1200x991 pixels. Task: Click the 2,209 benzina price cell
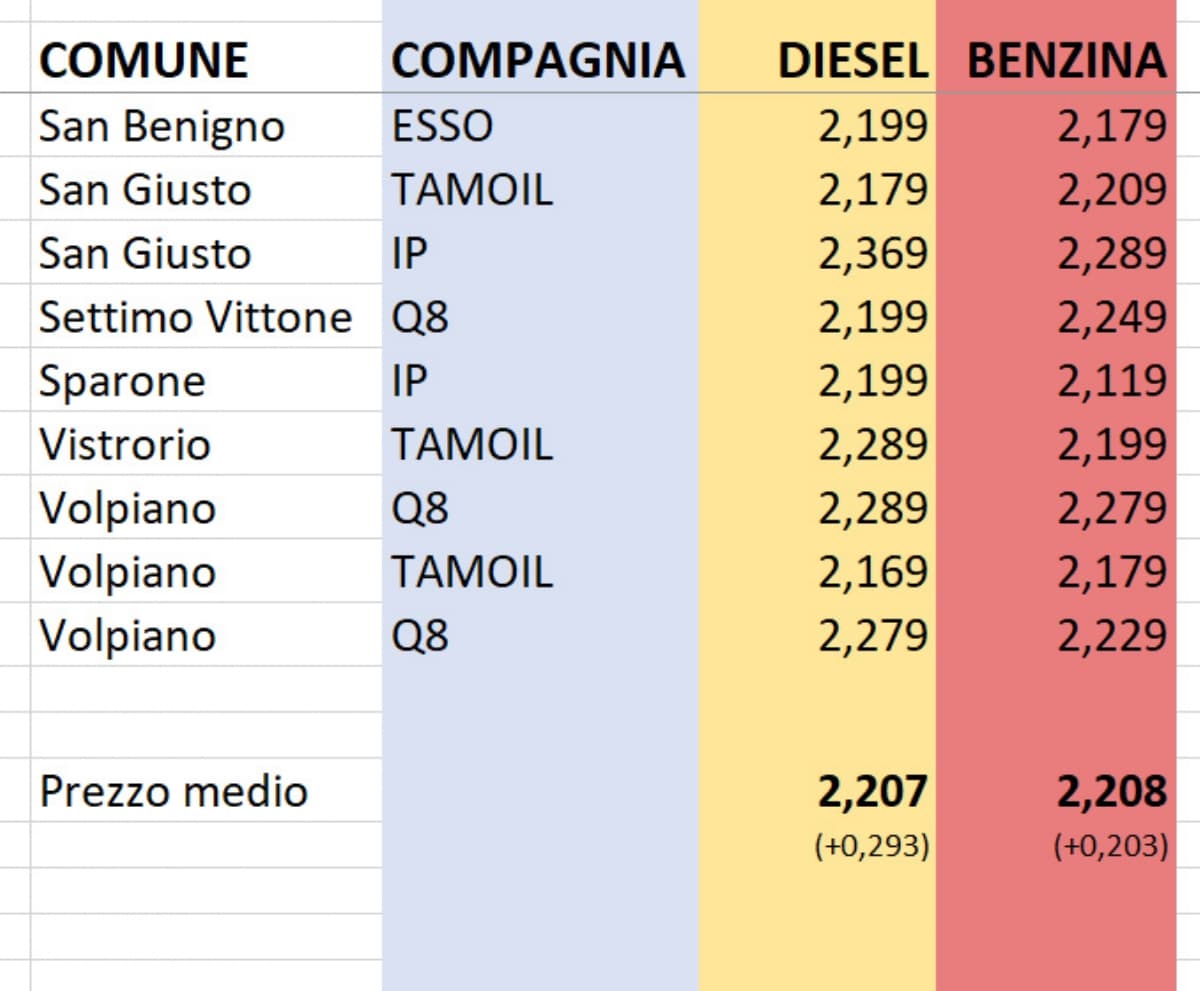[1111, 190]
